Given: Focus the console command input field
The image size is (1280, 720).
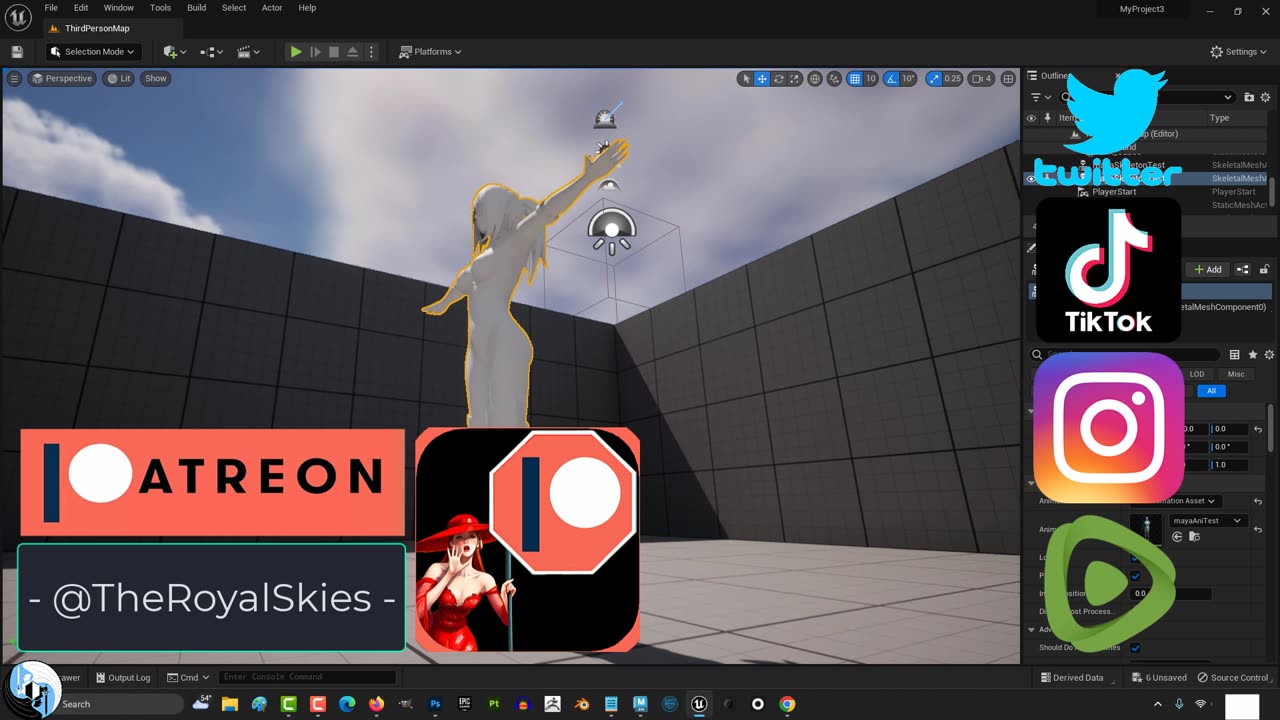Looking at the screenshot, I should pos(307,677).
